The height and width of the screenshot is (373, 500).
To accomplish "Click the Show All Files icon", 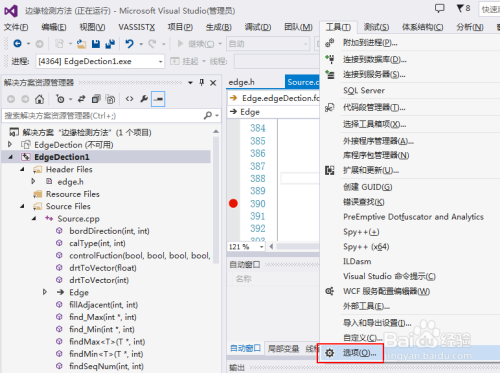I will coord(110,99).
